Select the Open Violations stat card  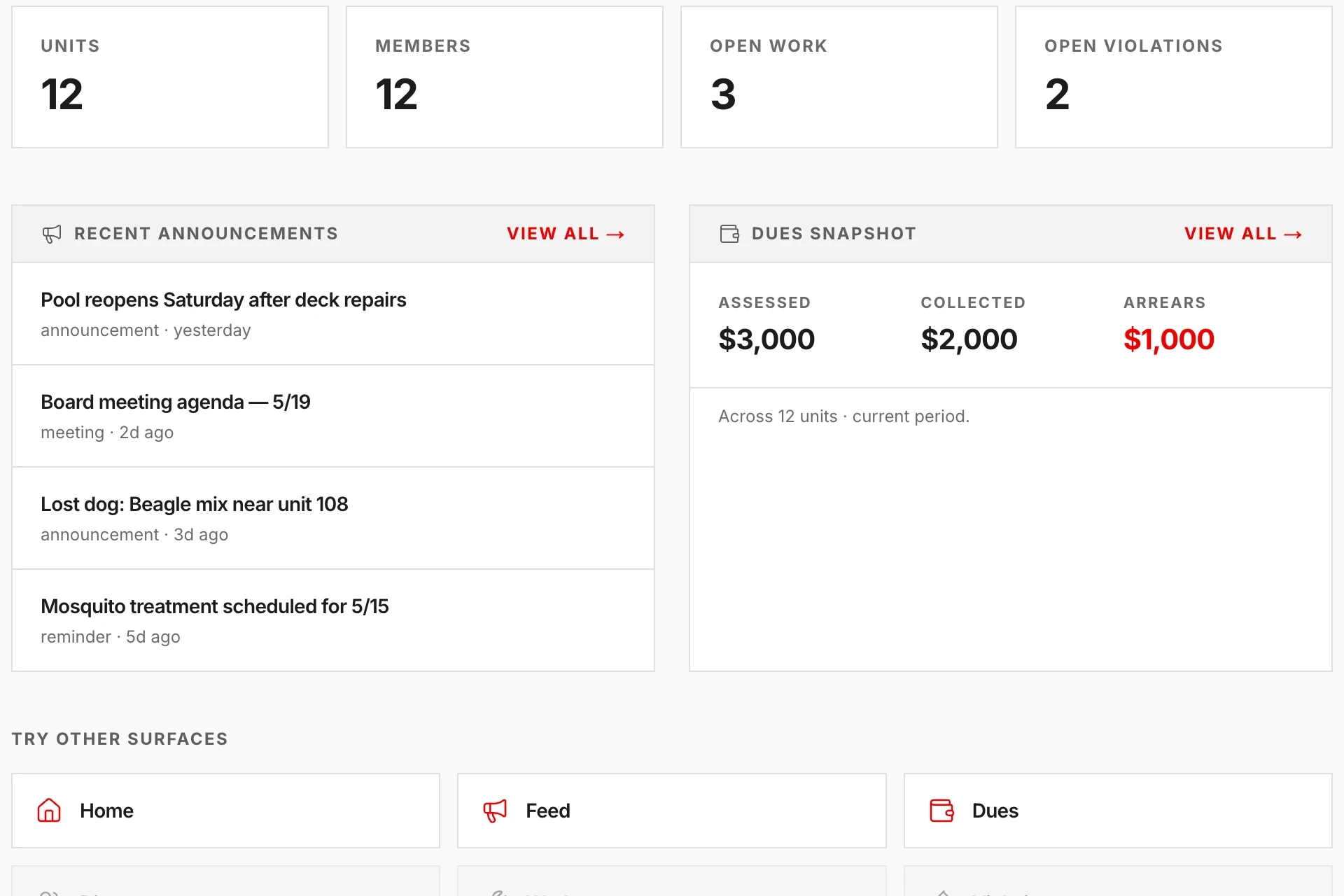coord(1174,77)
